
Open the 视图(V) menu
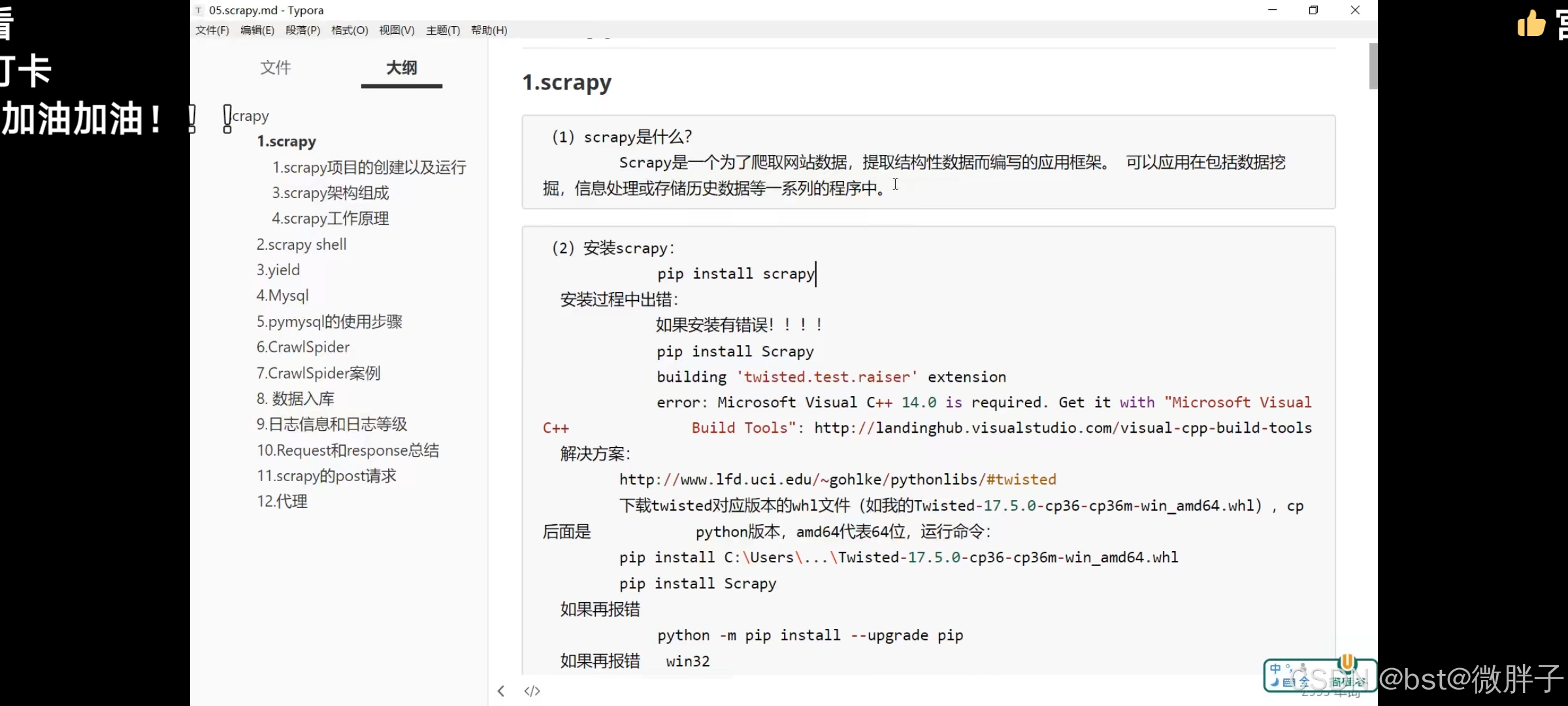pyautogui.click(x=397, y=30)
